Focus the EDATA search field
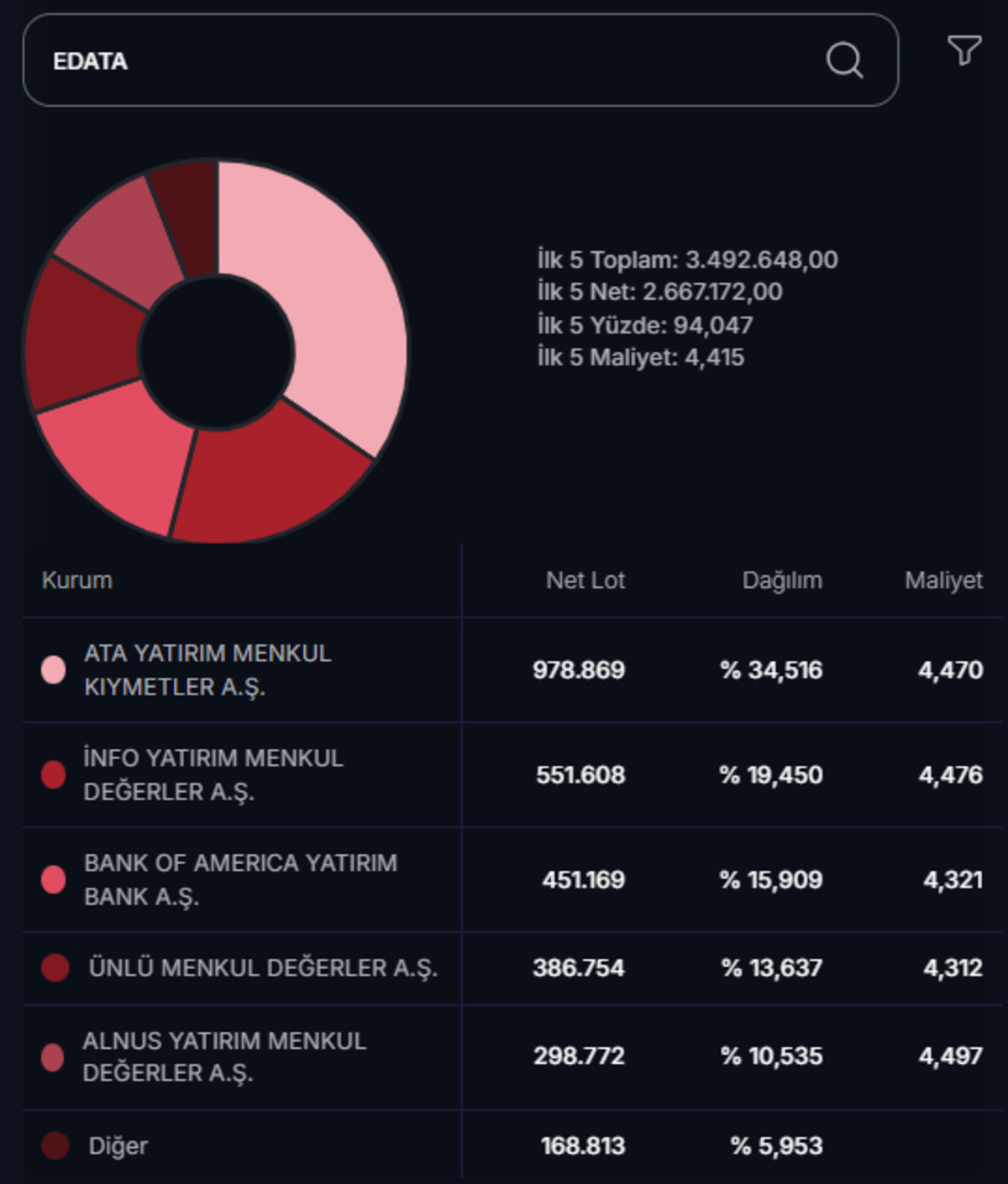The height and width of the screenshot is (1184, 1008). tap(460, 60)
